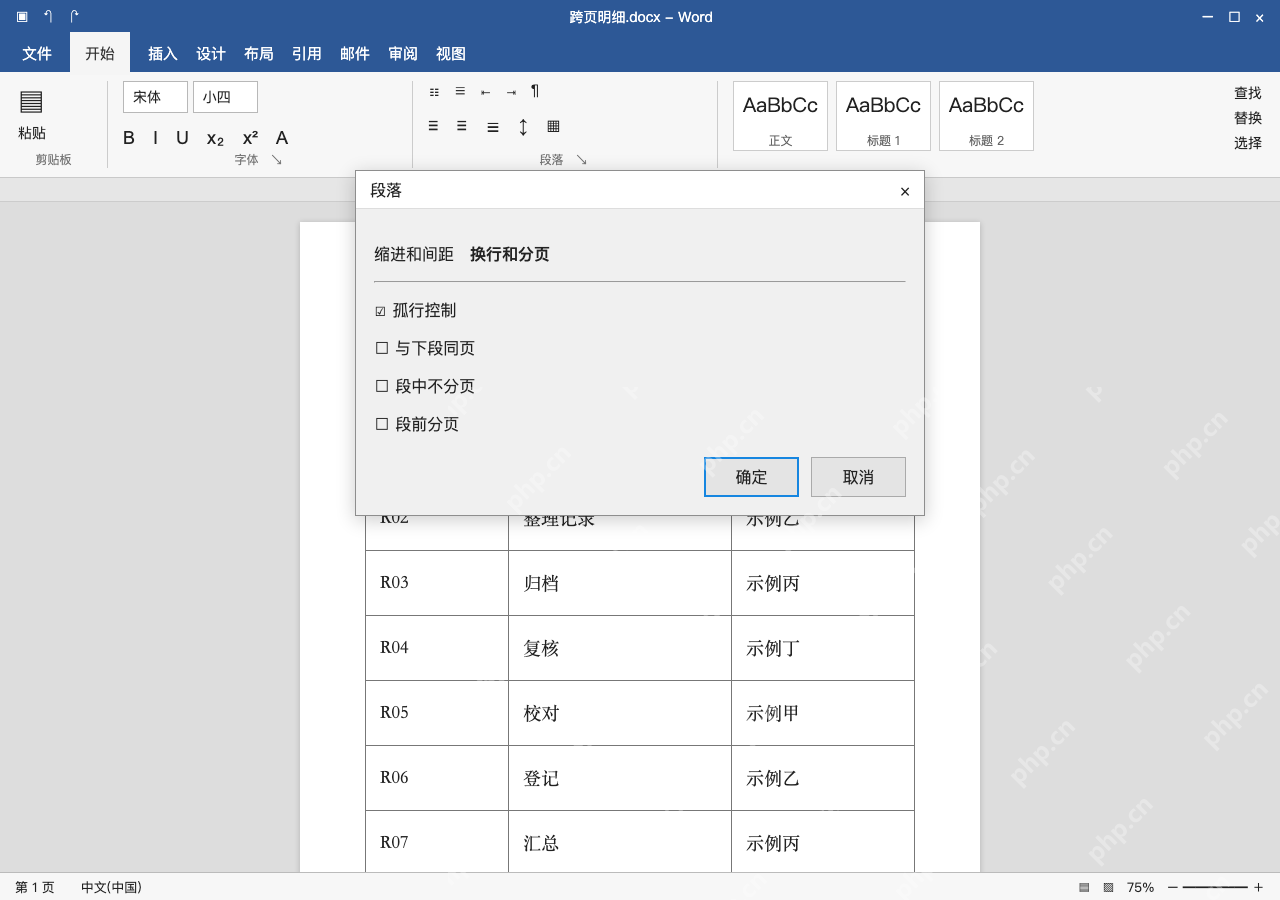The width and height of the screenshot is (1280, 900).
Task: Enable the 与下段同页 checkbox
Action: coord(382,348)
